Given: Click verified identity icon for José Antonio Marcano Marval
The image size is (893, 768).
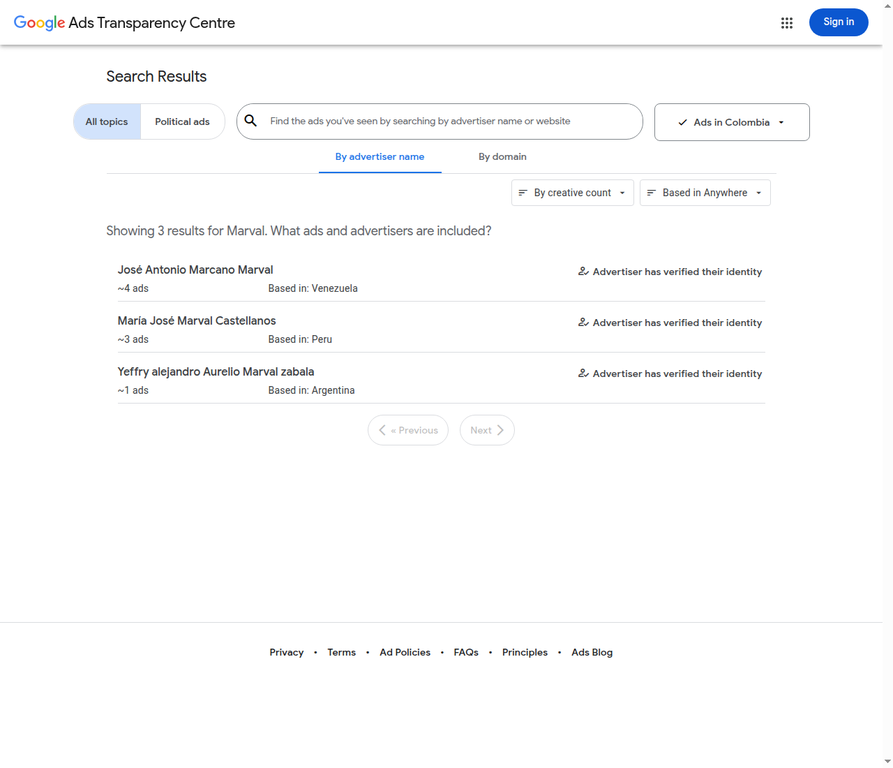Looking at the screenshot, I should coord(583,272).
